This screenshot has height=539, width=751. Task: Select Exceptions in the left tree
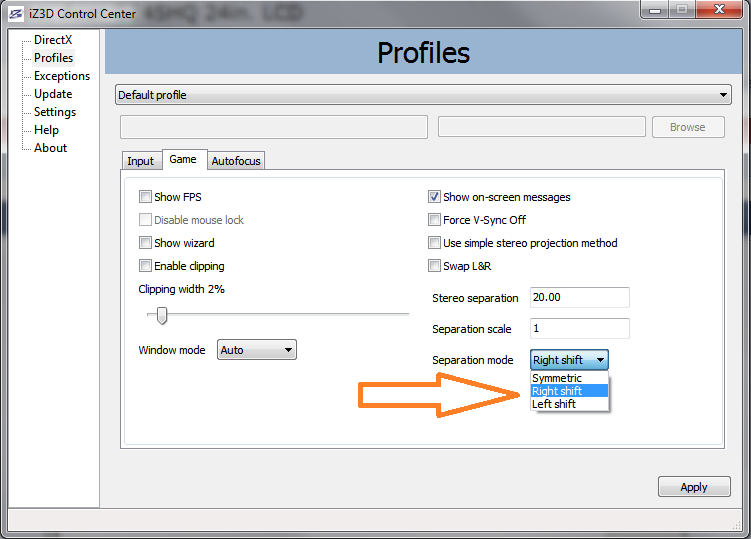(x=61, y=76)
